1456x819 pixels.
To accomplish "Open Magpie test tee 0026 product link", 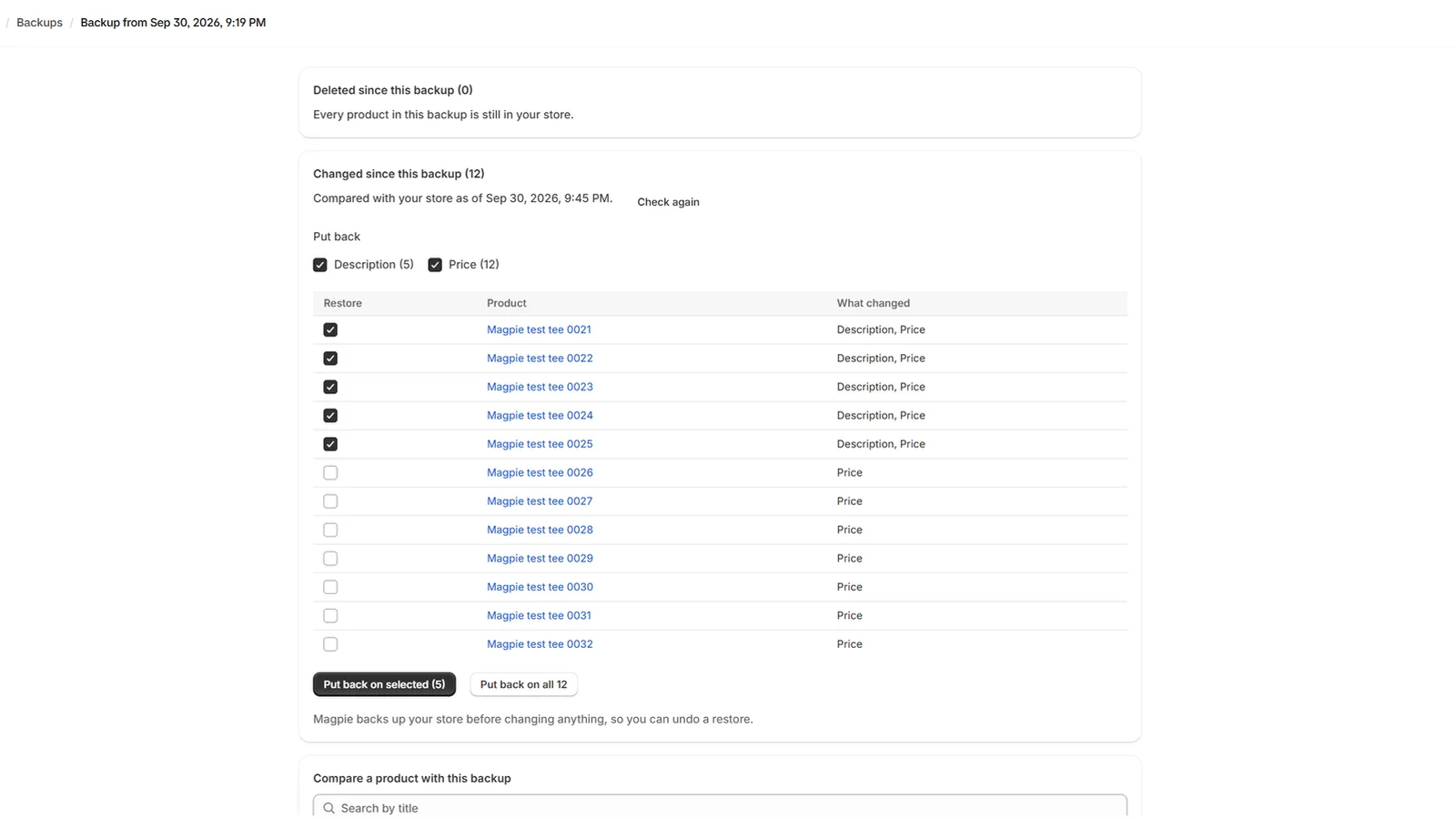I will tap(540, 473).
